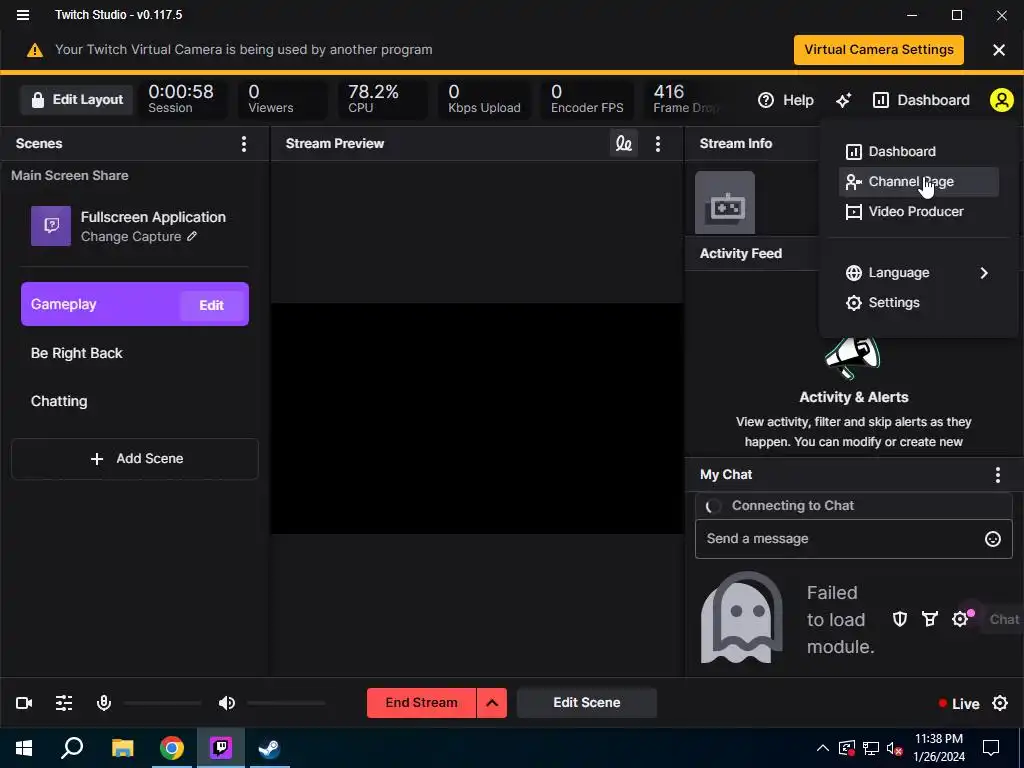Open Steam from the taskbar
This screenshot has width=1024, height=768.
(x=268, y=748)
